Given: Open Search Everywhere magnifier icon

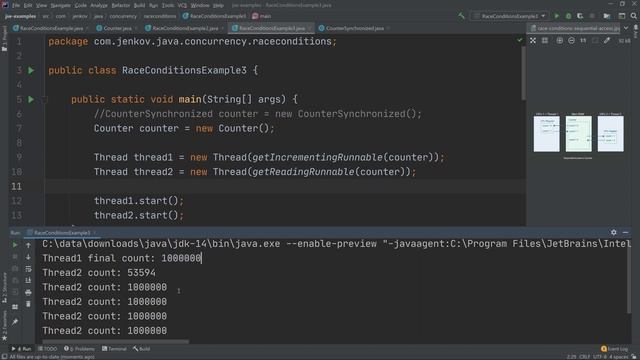Looking at the screenshot, I should 633,16.
